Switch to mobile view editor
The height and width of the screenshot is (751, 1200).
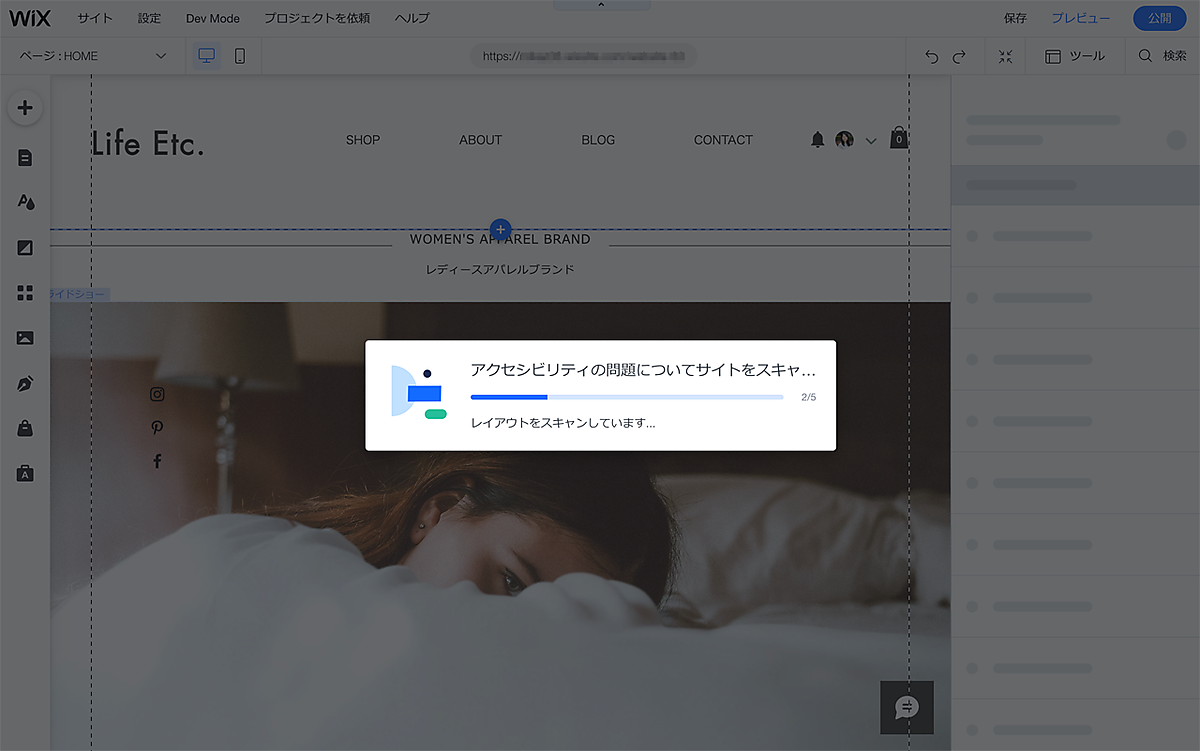(240, 56)
